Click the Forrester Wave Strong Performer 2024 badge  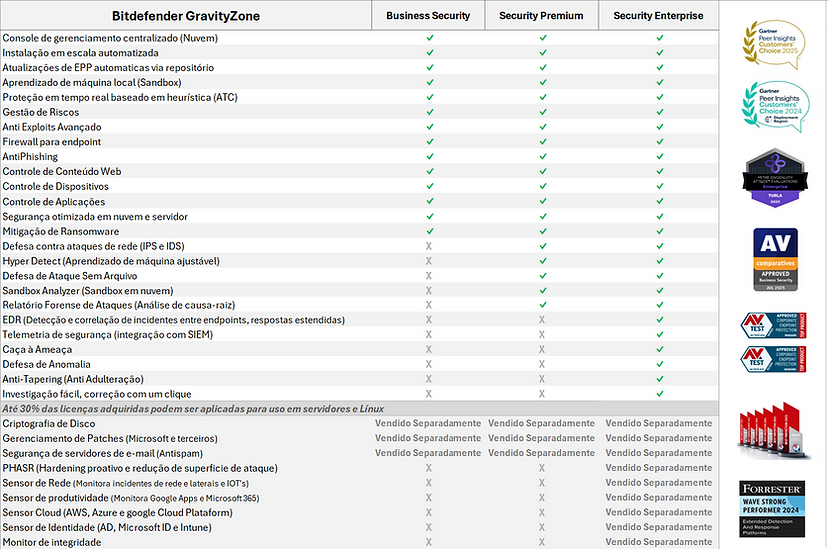(772, 509)
